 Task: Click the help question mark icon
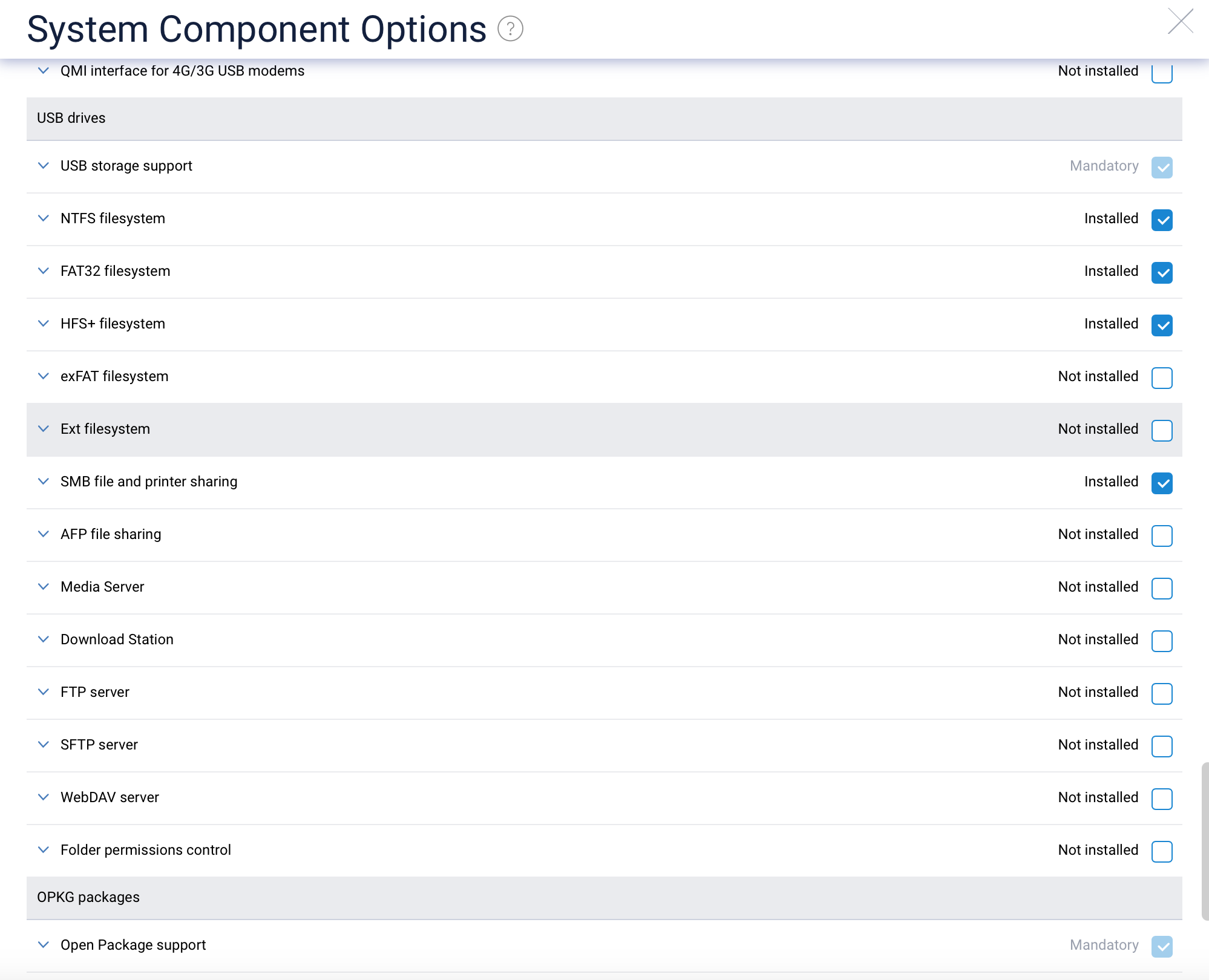510,28
